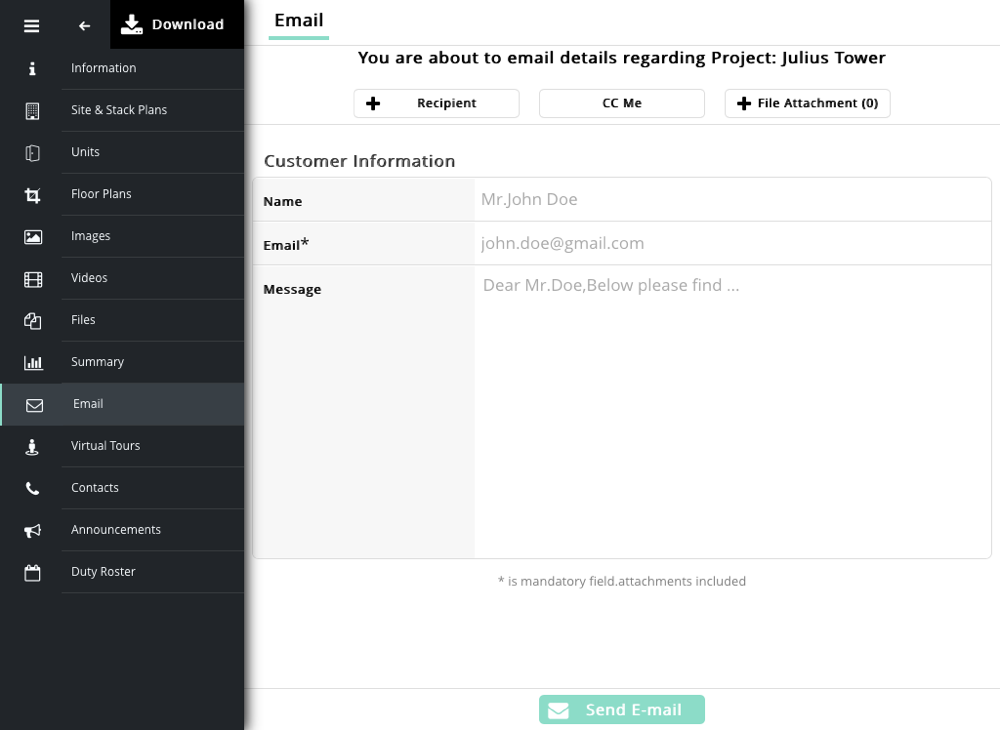The height and width of the screenshot is (730, 1000).
Task: Click the Information 'i' sidebar icon
Action: (x=33, y=68)
